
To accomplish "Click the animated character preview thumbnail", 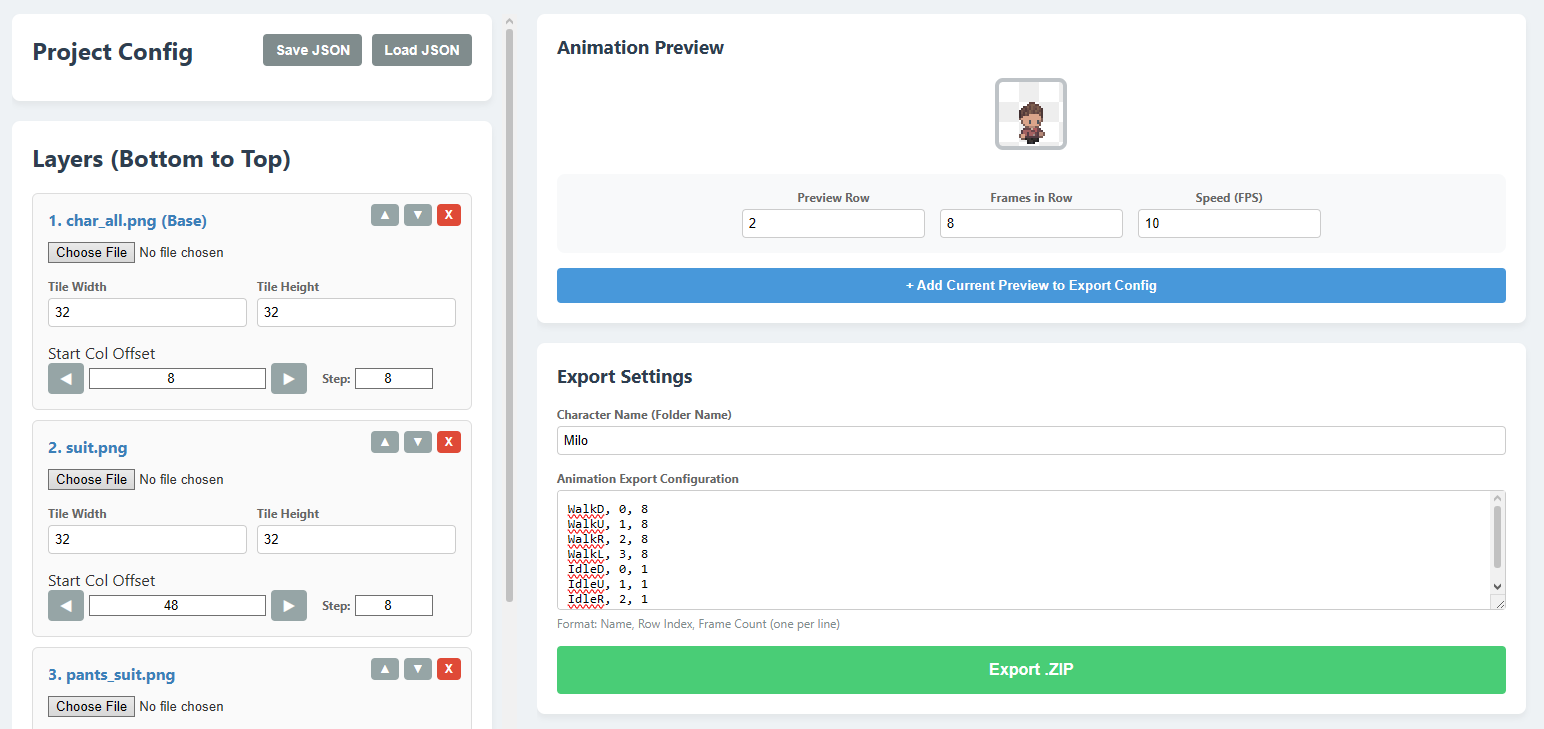I will point(1031,114).
